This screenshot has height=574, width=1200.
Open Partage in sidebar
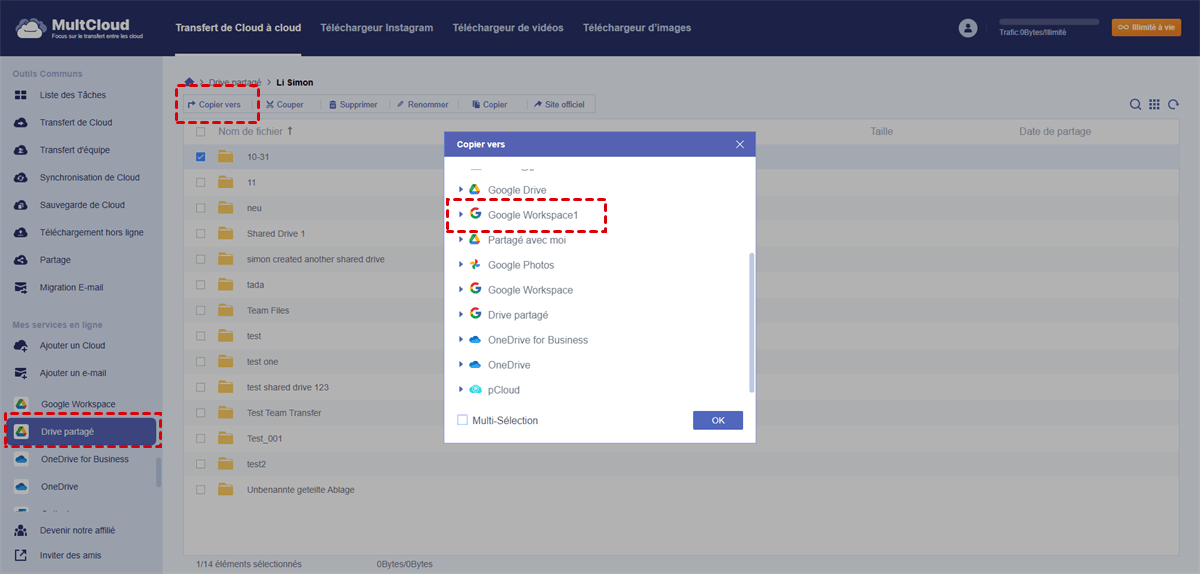(55, 260)
